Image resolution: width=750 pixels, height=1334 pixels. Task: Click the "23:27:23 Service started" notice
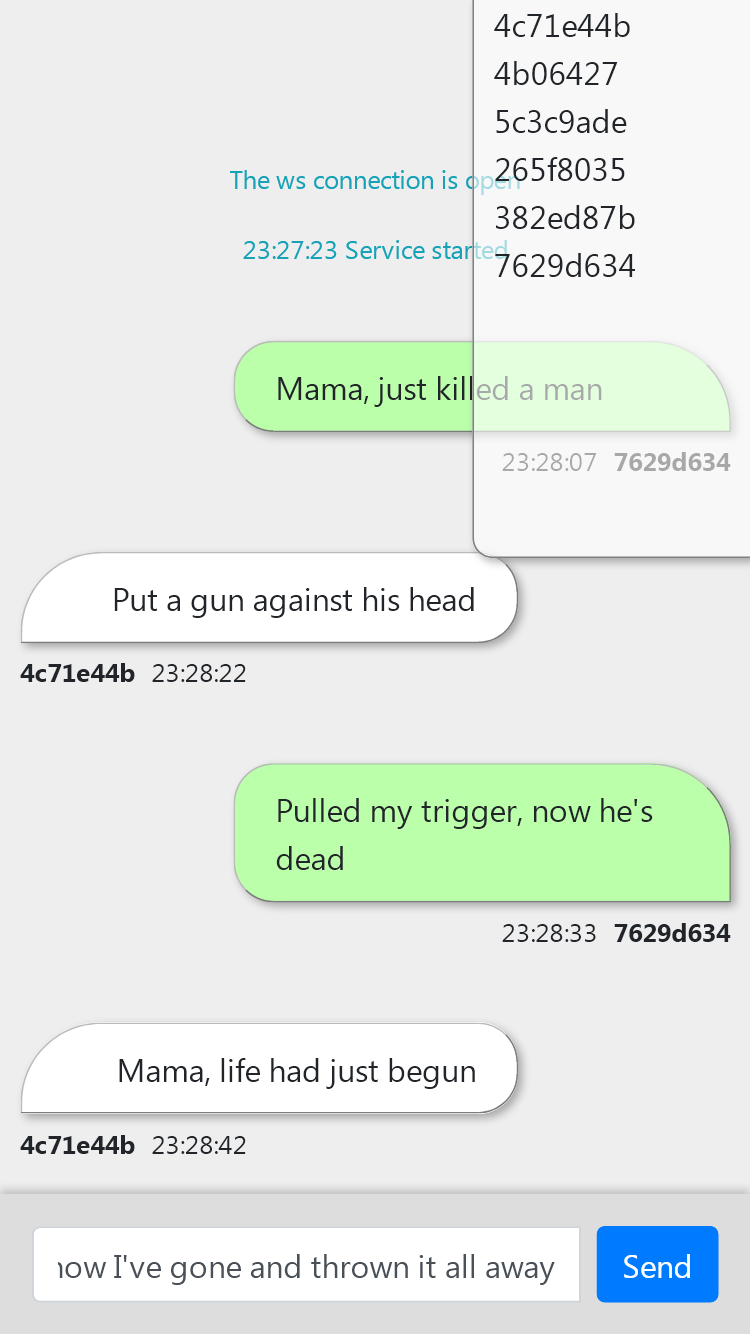coord(375,250)
